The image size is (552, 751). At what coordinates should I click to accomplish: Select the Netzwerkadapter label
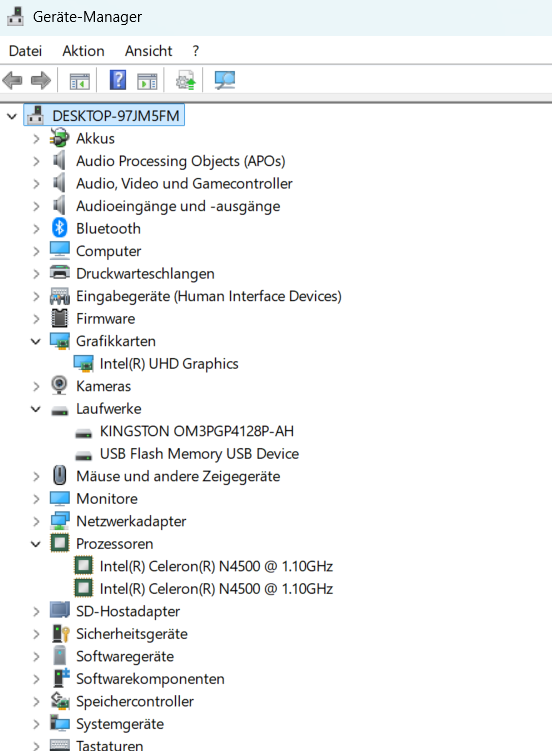pyautogui.click(x=131, y=521)
